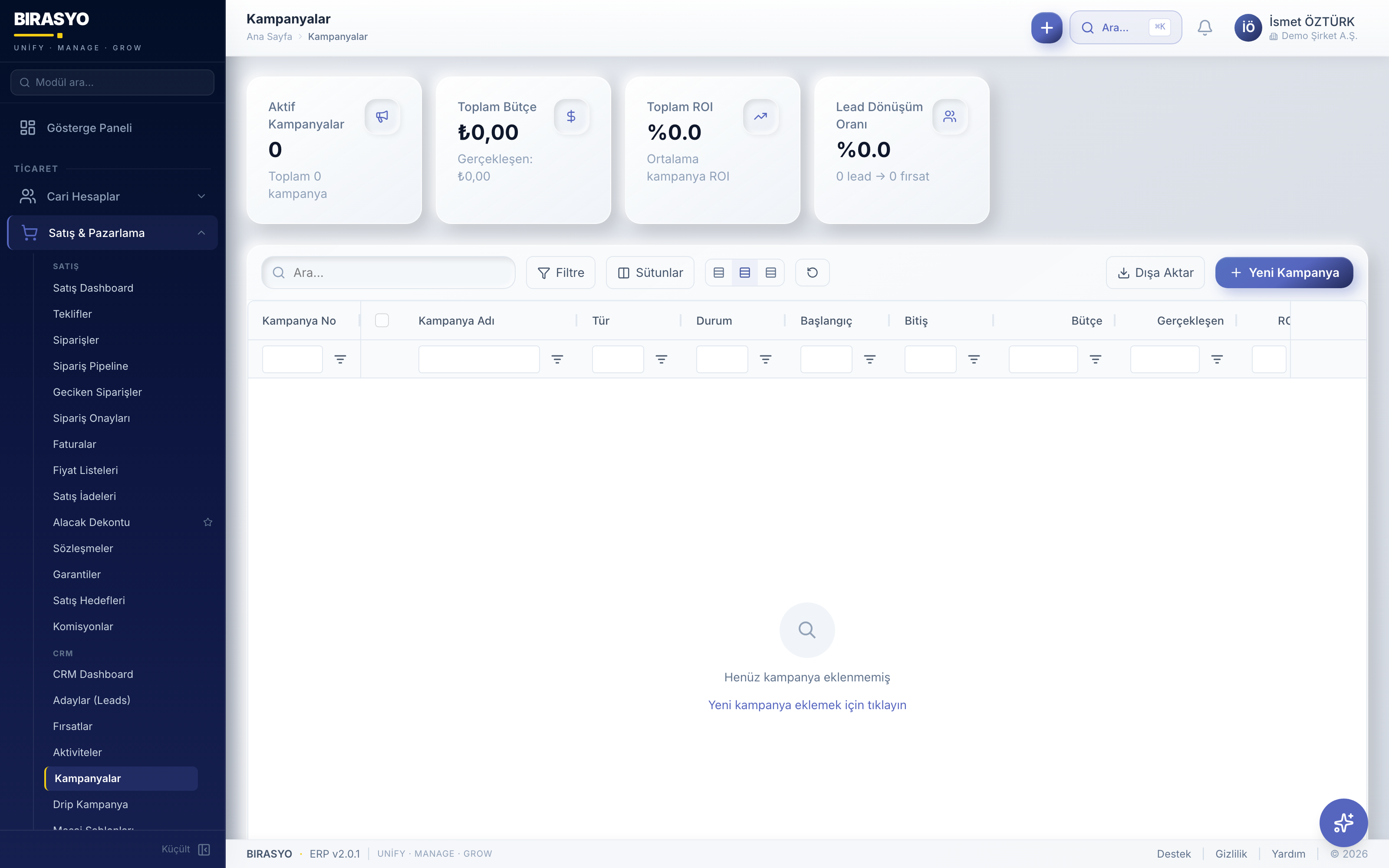Switch to the comfortable row density view
This screenshot has width=1389, height=868.
coord(771,273)
